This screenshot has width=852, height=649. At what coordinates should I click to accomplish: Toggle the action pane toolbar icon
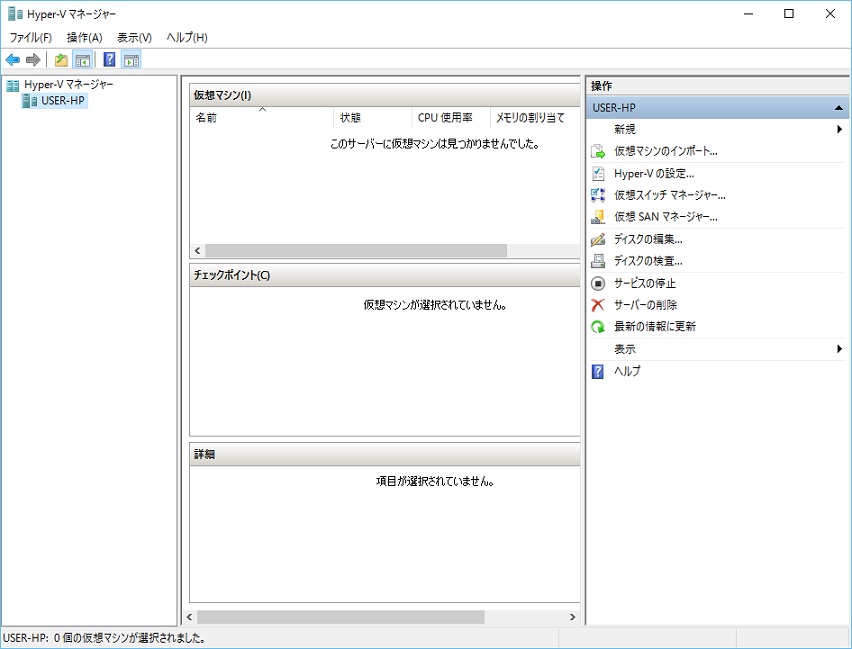131,60
